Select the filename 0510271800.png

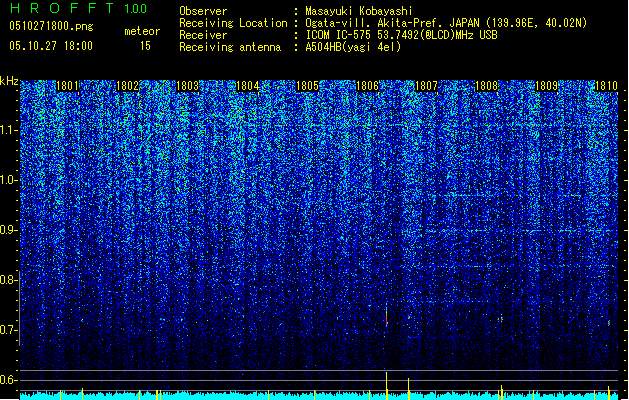51,26
